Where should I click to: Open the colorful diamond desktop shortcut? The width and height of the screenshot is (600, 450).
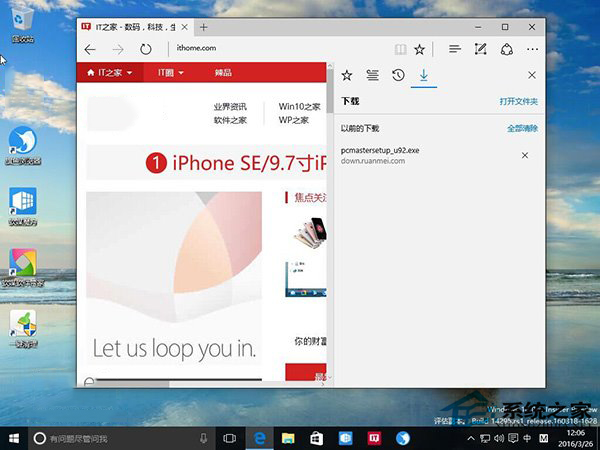tap(23, 268)
